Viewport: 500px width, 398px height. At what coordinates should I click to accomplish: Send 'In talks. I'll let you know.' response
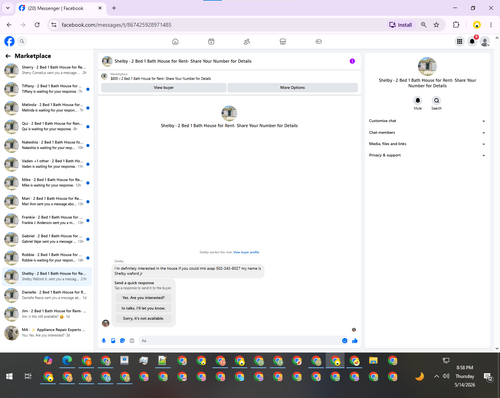tap(143, 308)
